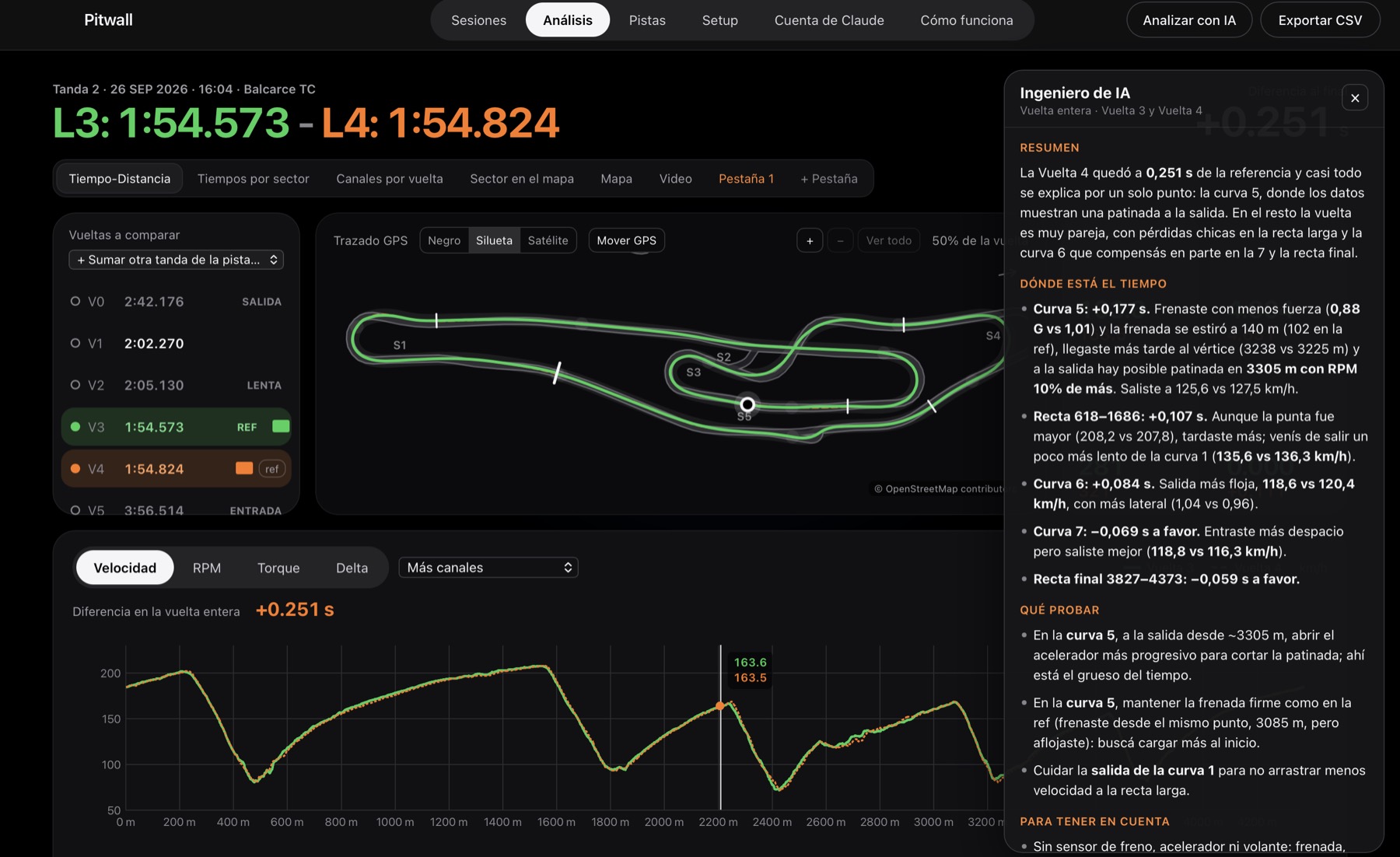Image resolution: width=1400 pixels, height=857 pixels.
Task: Show the Velocidad channel chart
Action: click(x=124, y=568)
